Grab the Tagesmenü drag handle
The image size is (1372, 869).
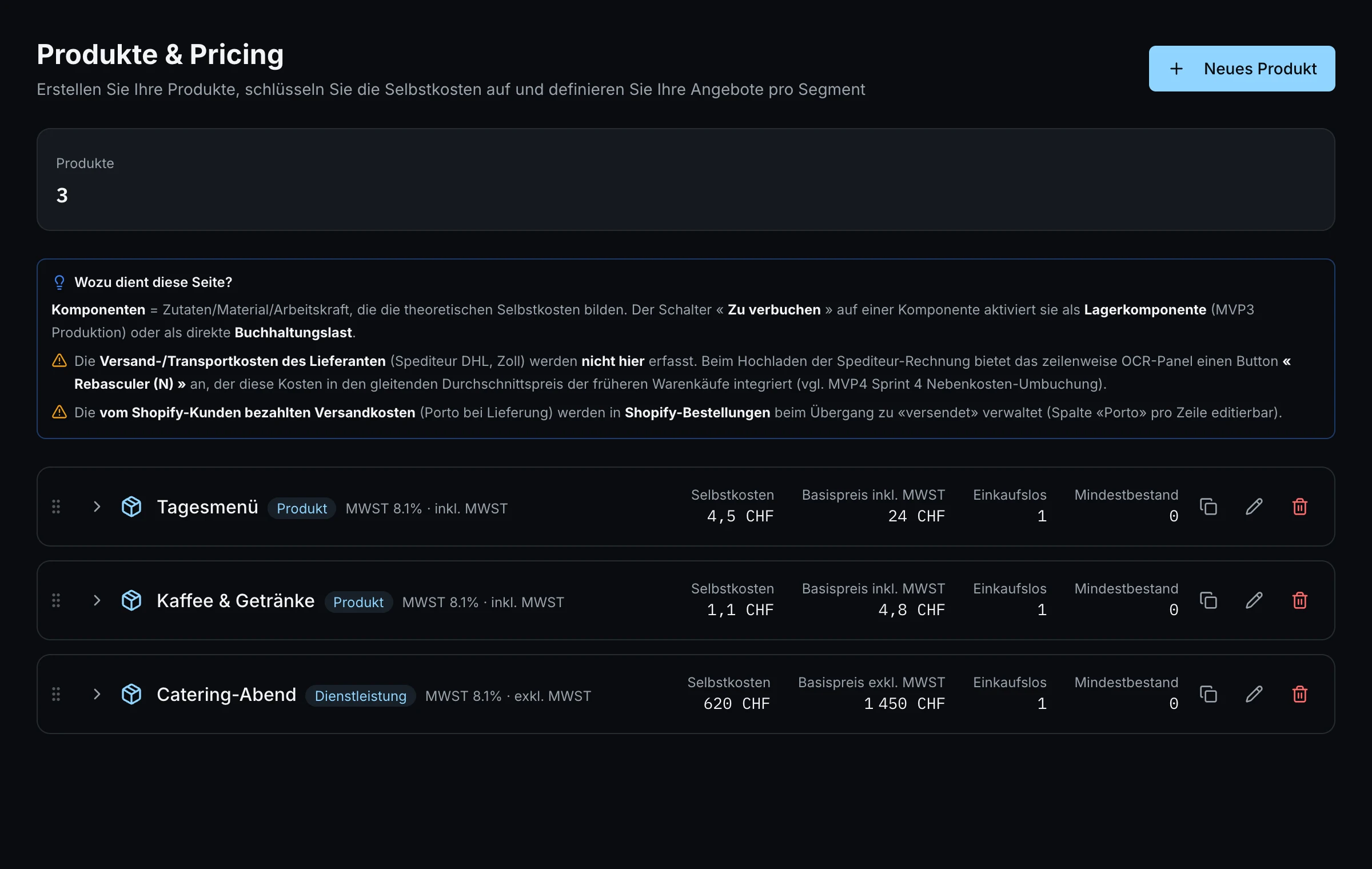(56, 507)
